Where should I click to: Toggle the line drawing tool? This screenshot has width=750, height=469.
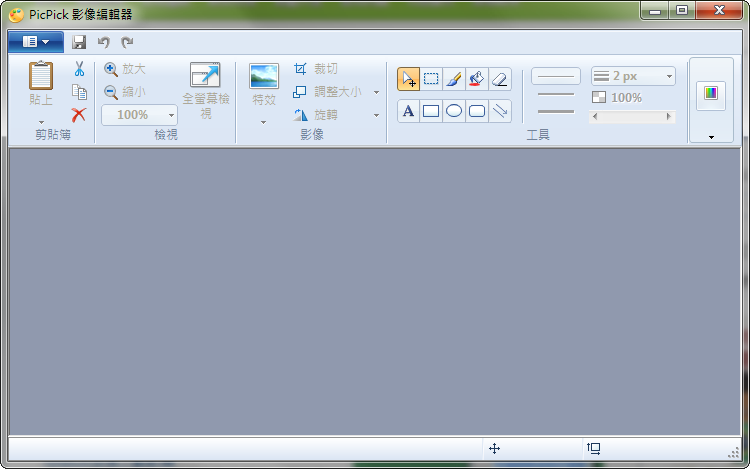tap(500, 111)
